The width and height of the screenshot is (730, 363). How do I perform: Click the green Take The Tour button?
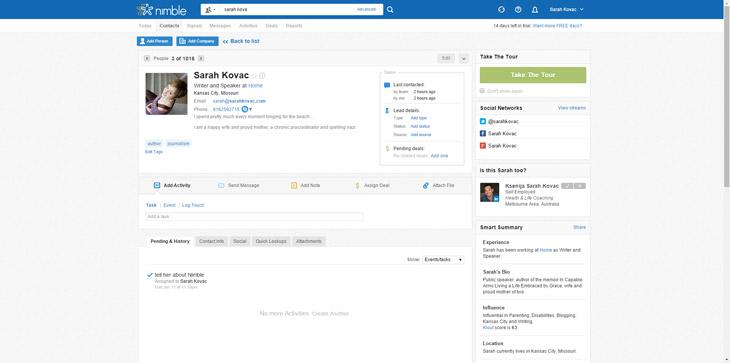(x=533, y=75)
